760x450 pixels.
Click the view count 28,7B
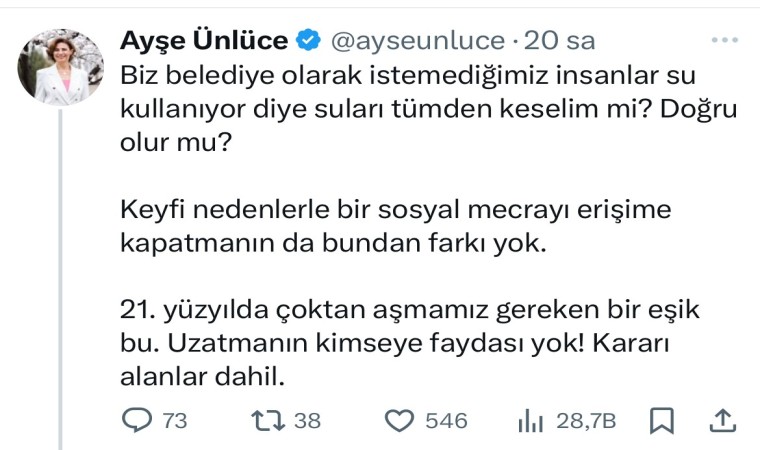(x=584, y=421)
